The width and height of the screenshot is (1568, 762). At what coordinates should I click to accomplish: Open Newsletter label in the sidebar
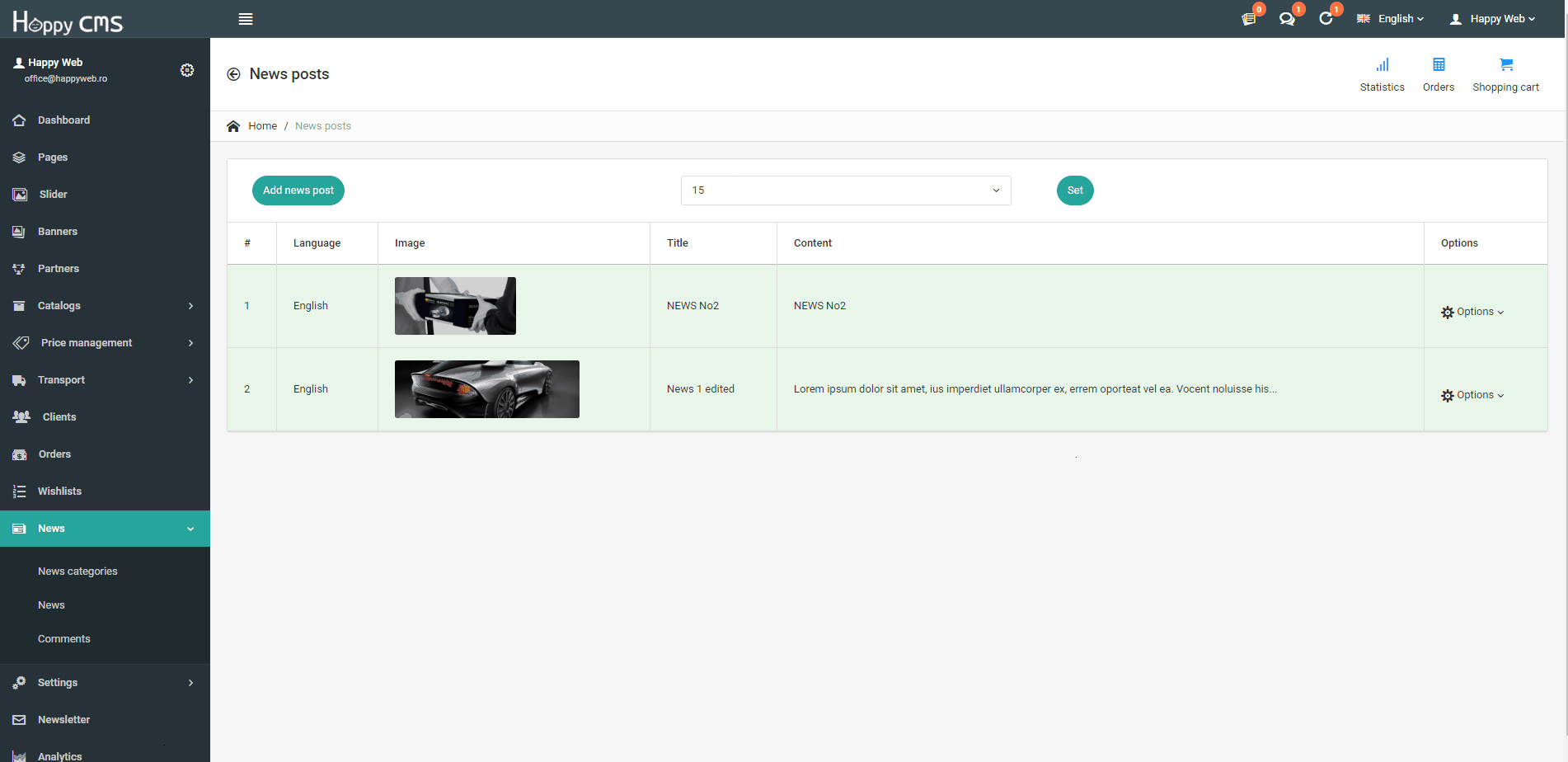(63, 720)
